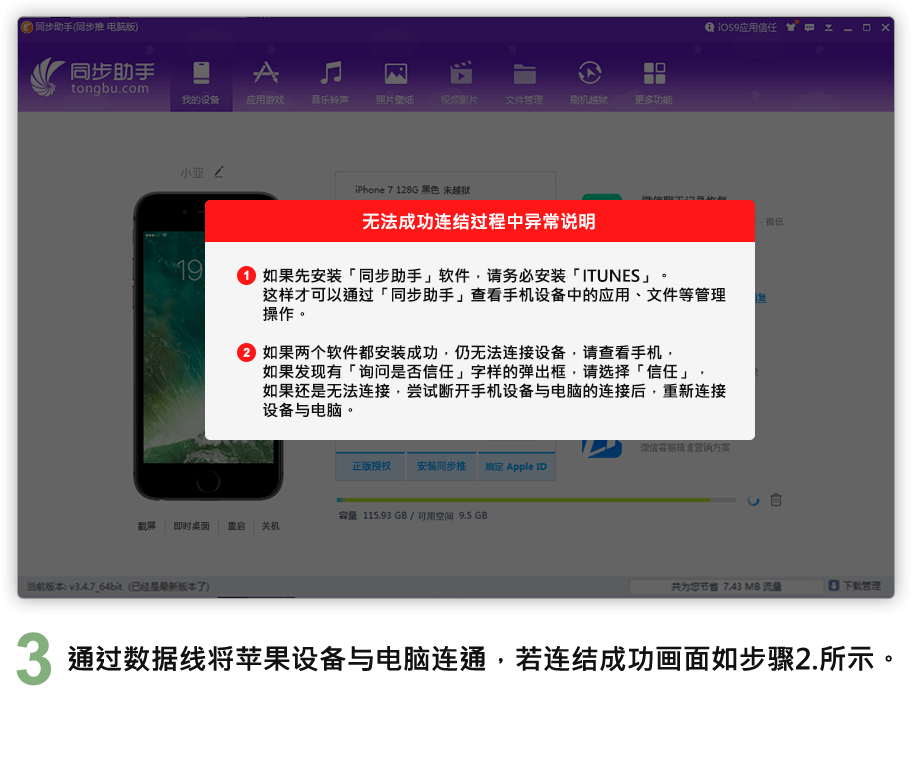The height and width of the screenshot is (760, 912).
Task: Click the trash icon beside the storage bar
Action: (x=776, y=500)
